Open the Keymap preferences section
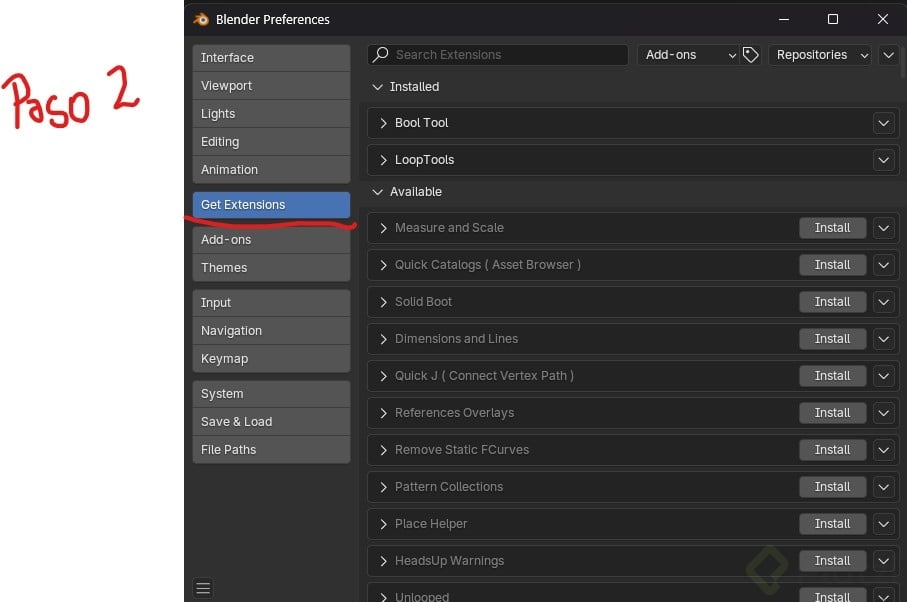Image resolution: width=907 pixels, height=602 pixels. 271,359
